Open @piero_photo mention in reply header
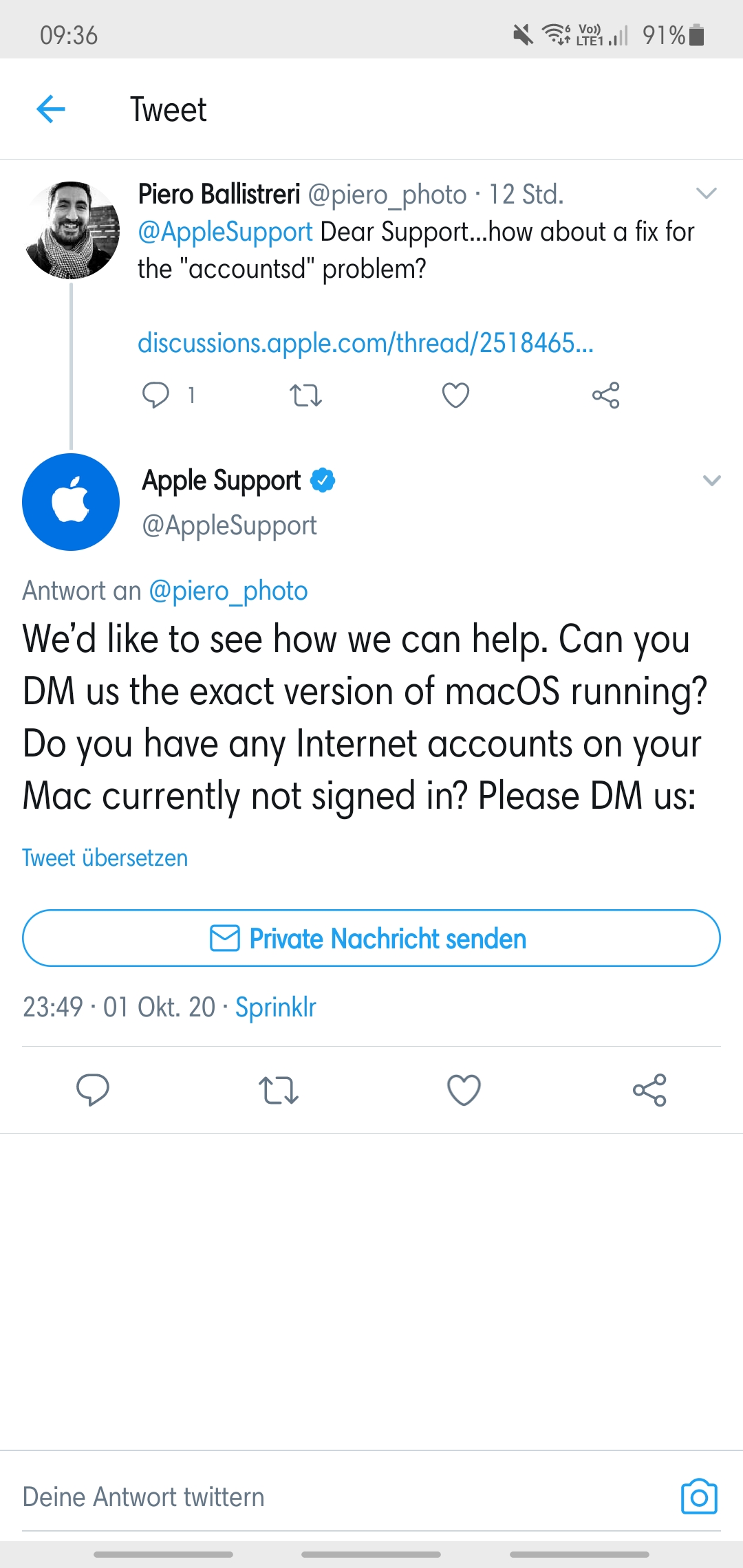The image size is (743, 1568). point(228,591)
